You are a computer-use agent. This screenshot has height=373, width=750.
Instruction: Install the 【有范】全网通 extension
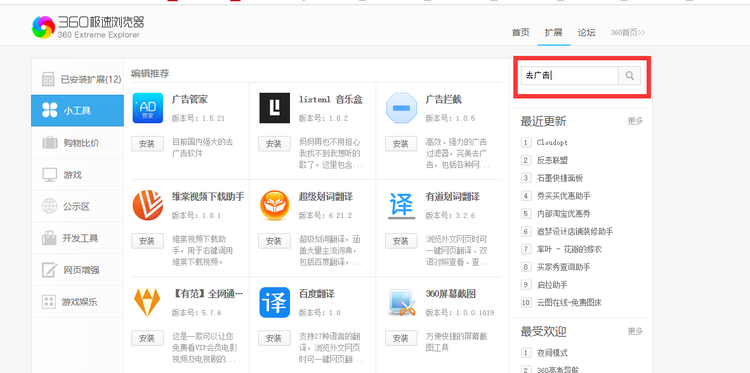pos(147,338)
